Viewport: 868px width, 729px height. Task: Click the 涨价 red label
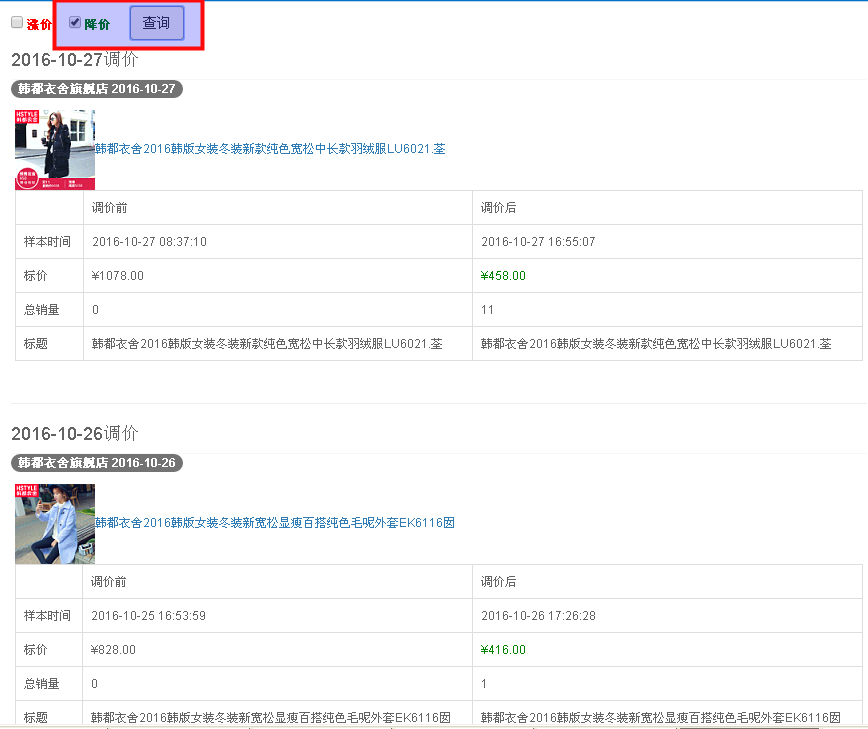tap(39, 24)
